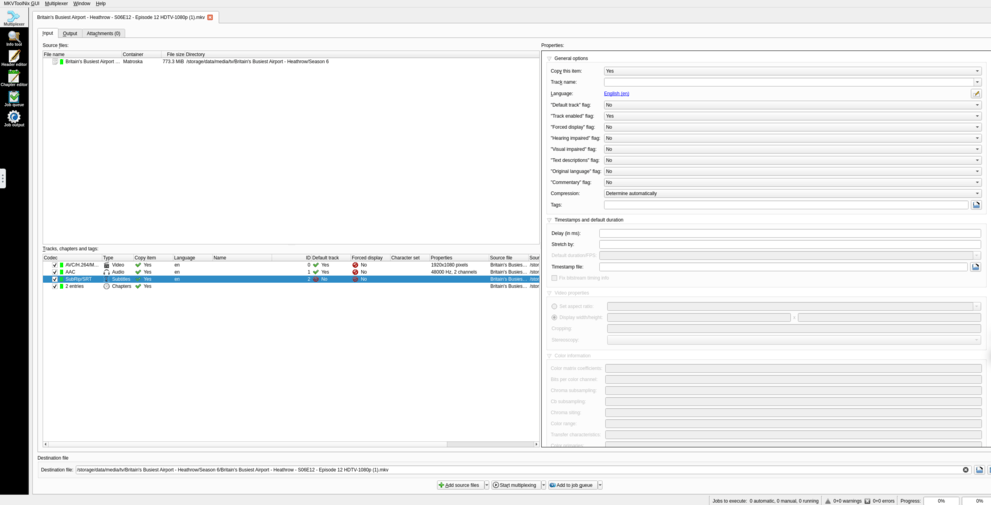Click the Stretch by input field
Viewport: 991px width, 505px height.
point(790,244)
